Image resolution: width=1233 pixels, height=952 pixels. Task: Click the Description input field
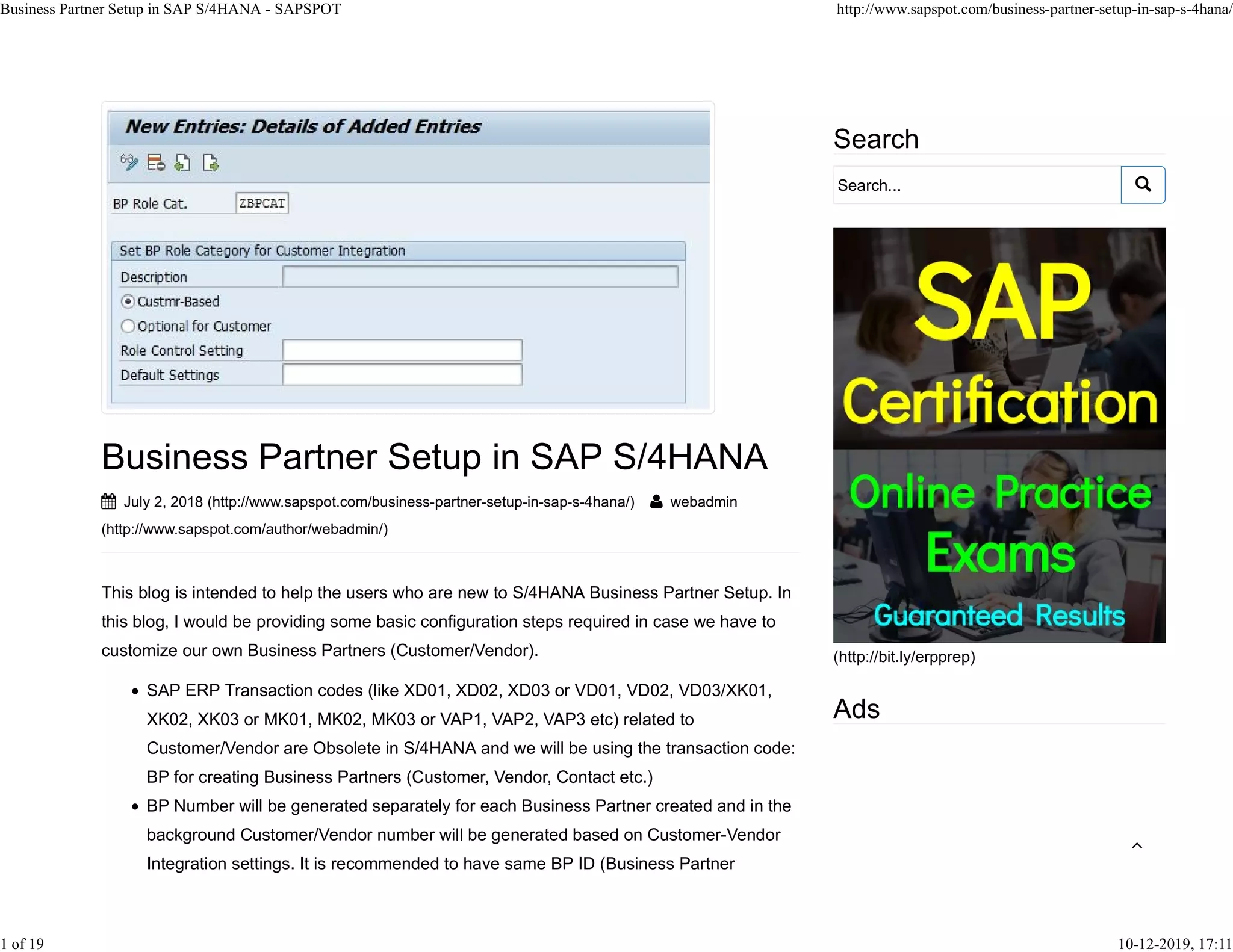coord(480,277)
